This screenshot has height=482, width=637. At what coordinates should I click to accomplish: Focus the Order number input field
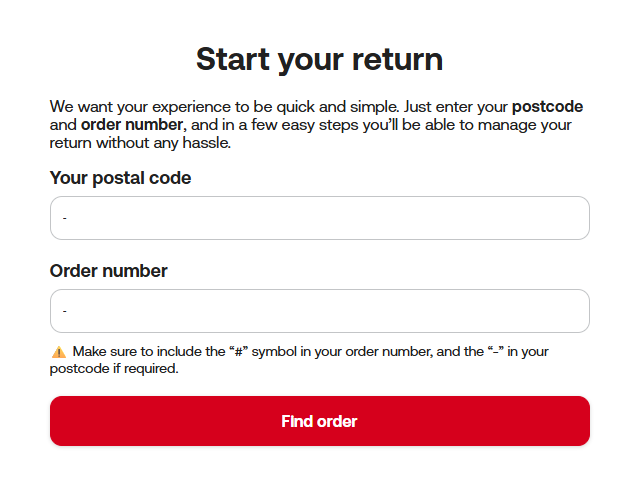point(319,311)
